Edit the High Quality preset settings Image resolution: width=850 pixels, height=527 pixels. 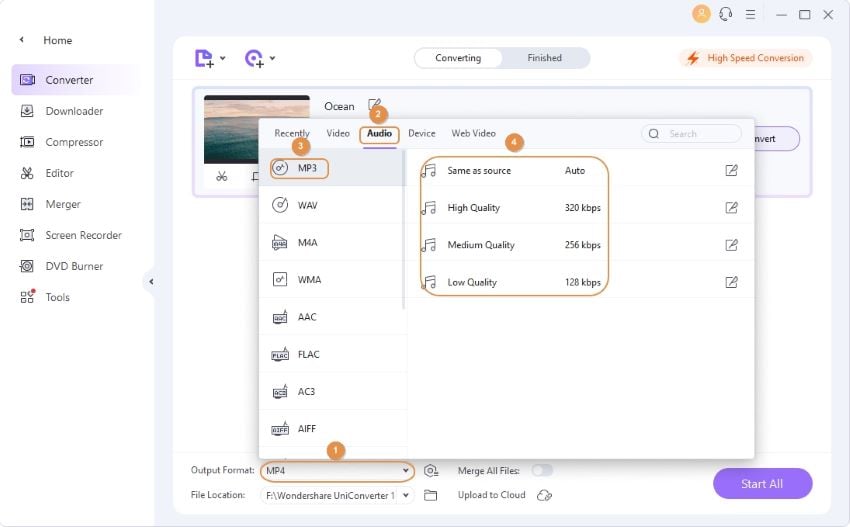[x=731, y=207]
